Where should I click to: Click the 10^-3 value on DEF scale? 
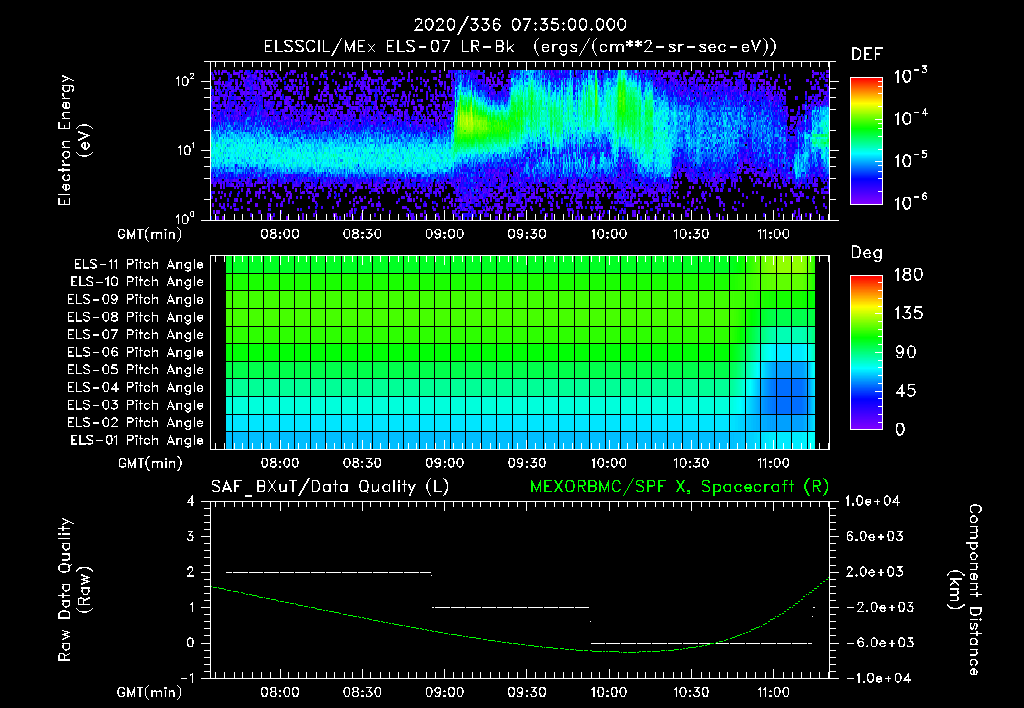910,76
